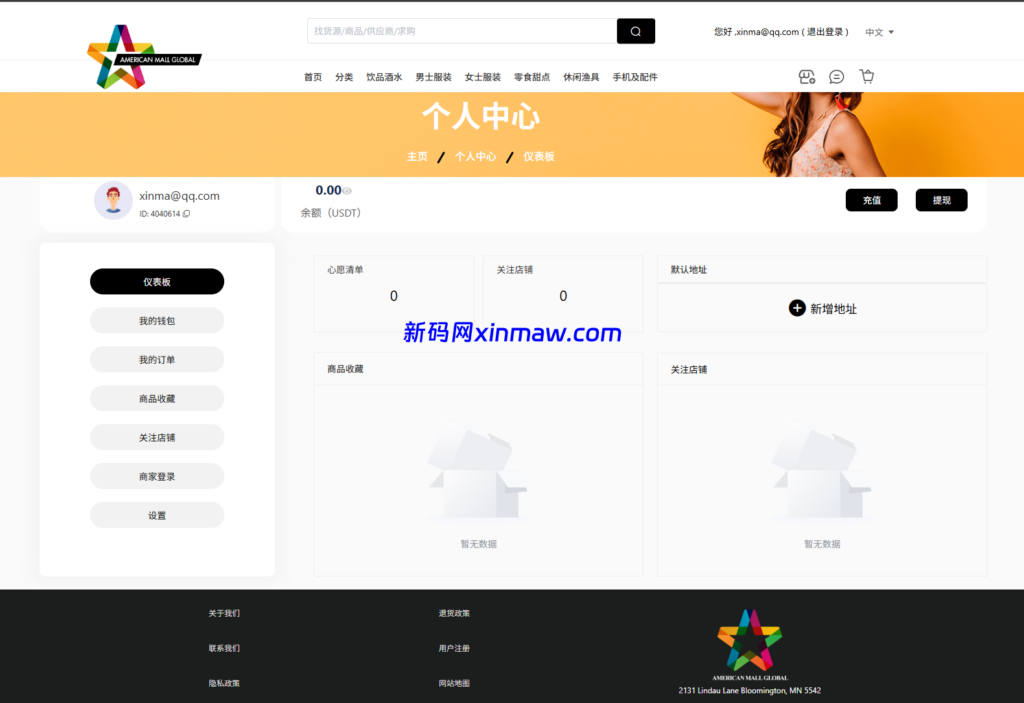This screenshot has width=1024, height=703.
Task: Copy the user ID 4040614
Action: [x=187, y=214]
